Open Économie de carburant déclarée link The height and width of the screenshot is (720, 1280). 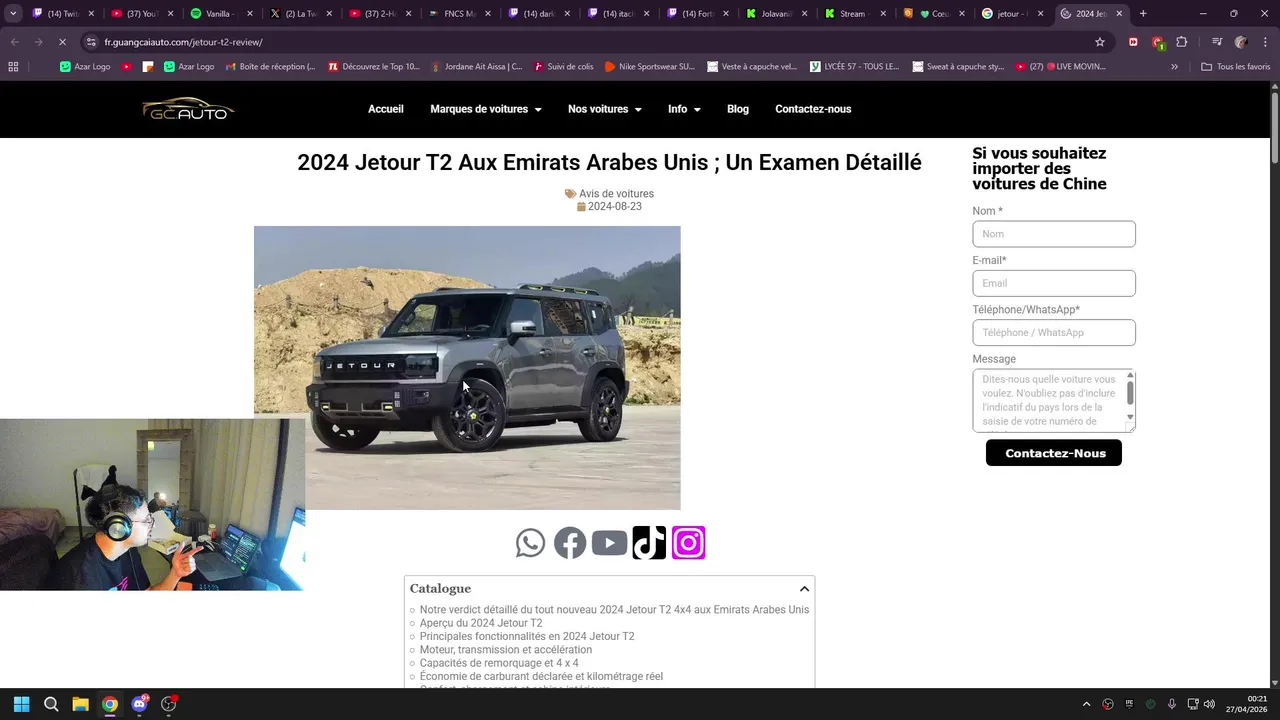pos(541,677)
